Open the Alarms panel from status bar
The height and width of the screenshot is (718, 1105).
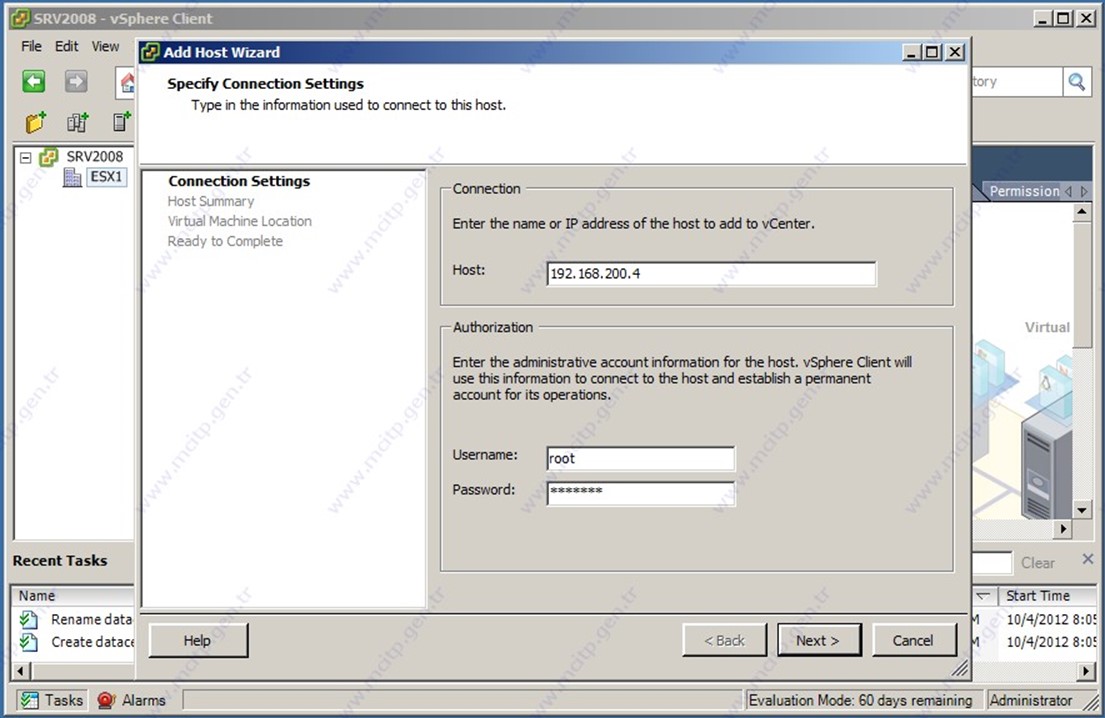click(132, 700)
